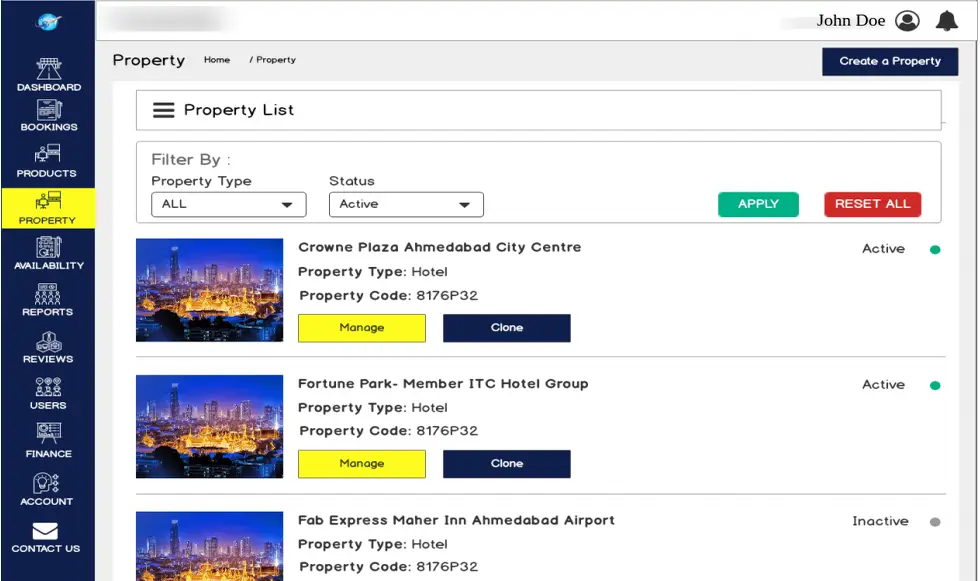The width and height of the screenshot is (980, 581).
Task: Select the CONTACT US menu label
Action: (x=46, y=549)
